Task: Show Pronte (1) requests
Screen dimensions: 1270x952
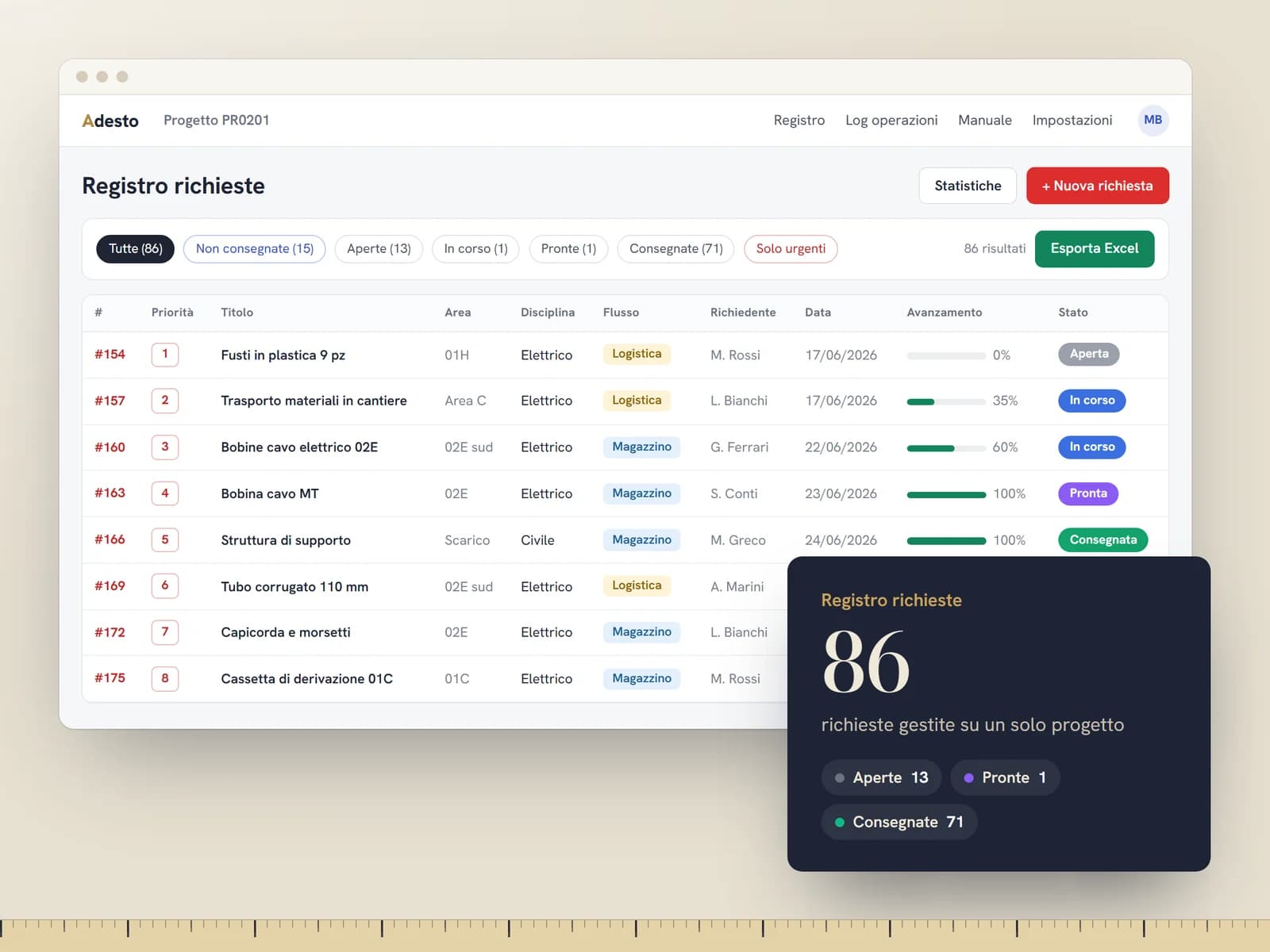Action: [x=568, y=248]
